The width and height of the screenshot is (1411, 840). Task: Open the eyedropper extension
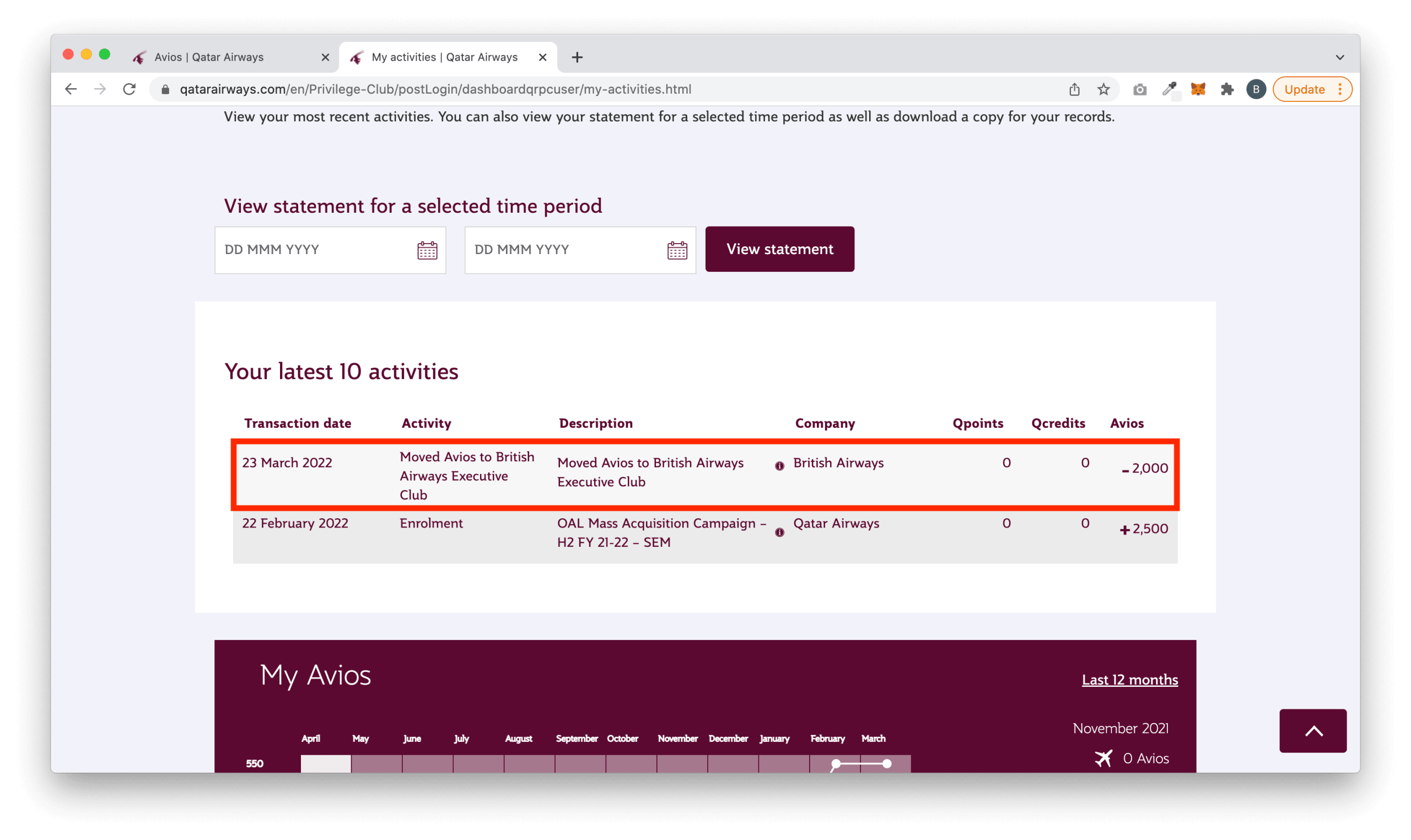[x=1168, y=89]
